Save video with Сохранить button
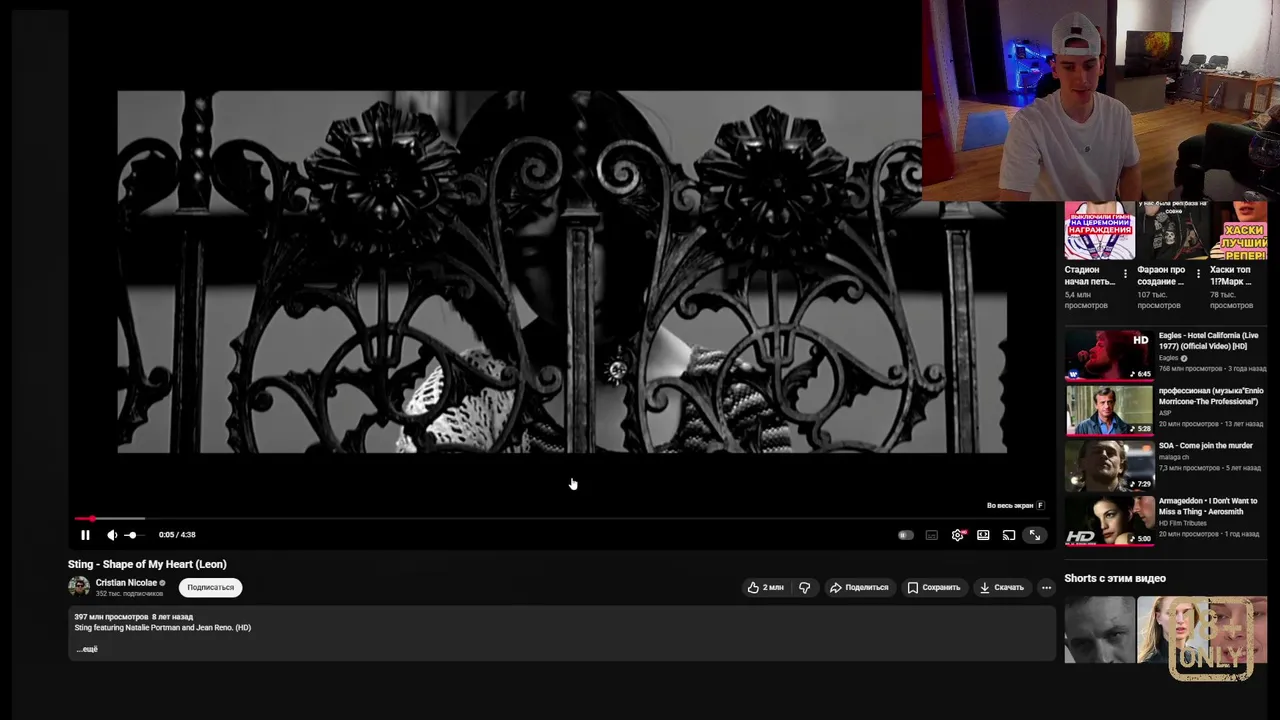 pyautogui.click(x=933, y=587)
